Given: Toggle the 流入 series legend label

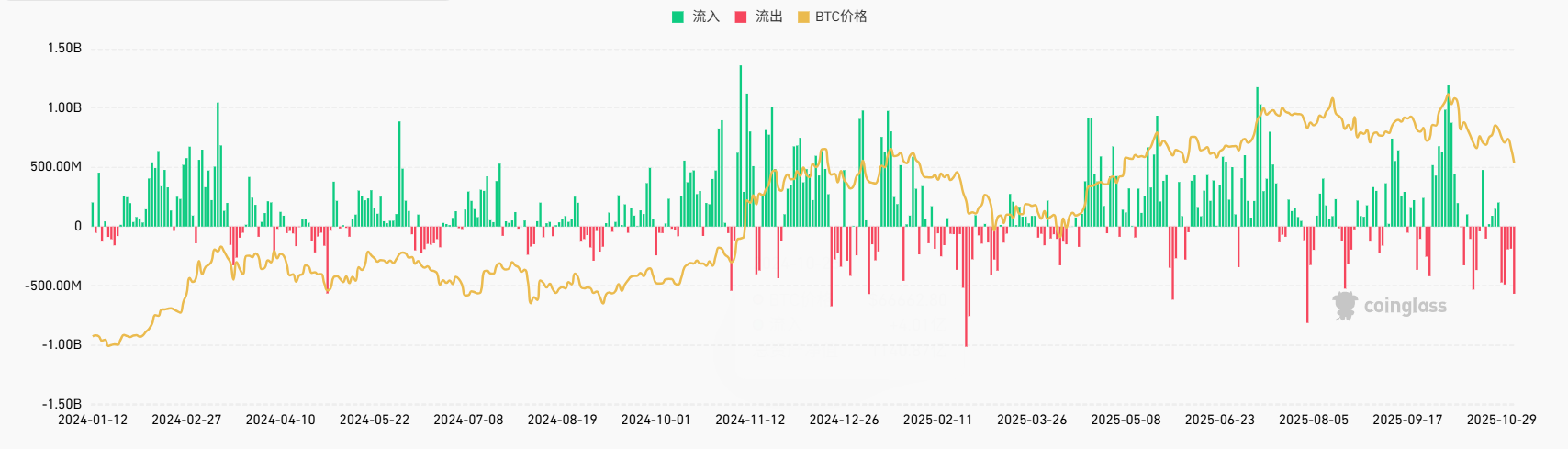Looking at the screenshot, I should [706, 17].
